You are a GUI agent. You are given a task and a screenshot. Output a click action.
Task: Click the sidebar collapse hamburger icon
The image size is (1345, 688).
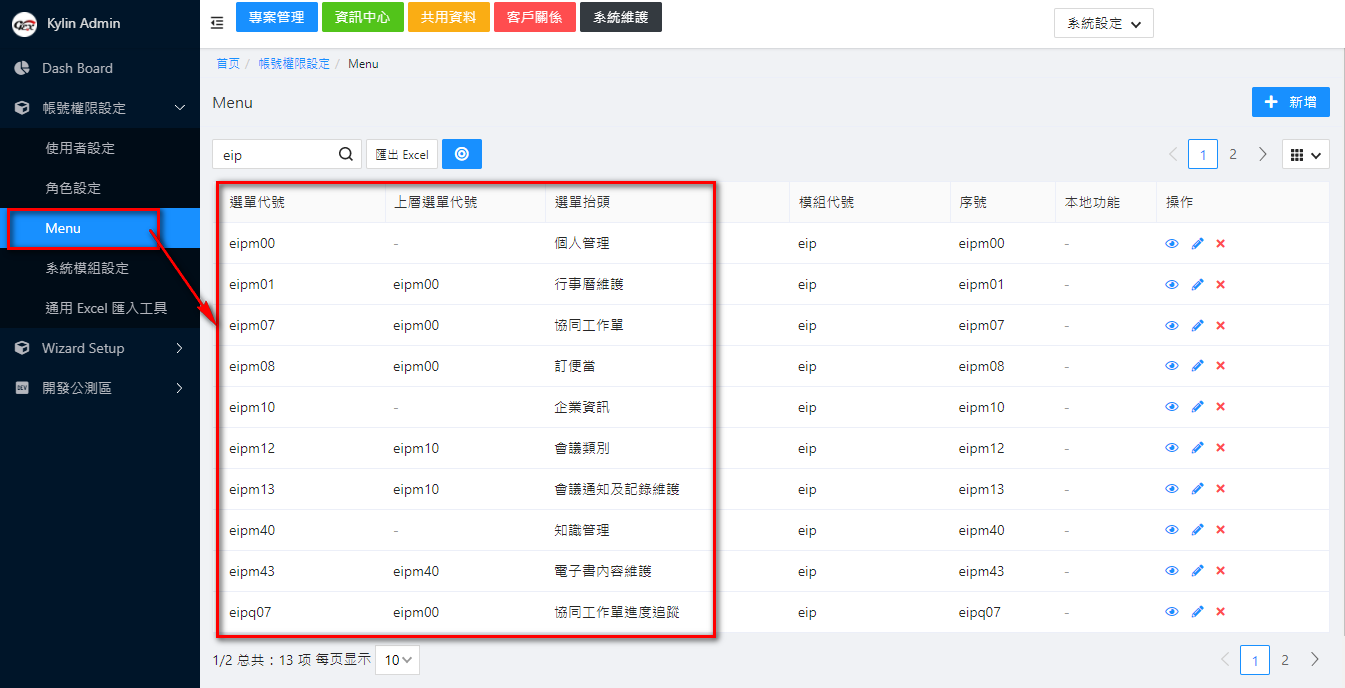217,23
